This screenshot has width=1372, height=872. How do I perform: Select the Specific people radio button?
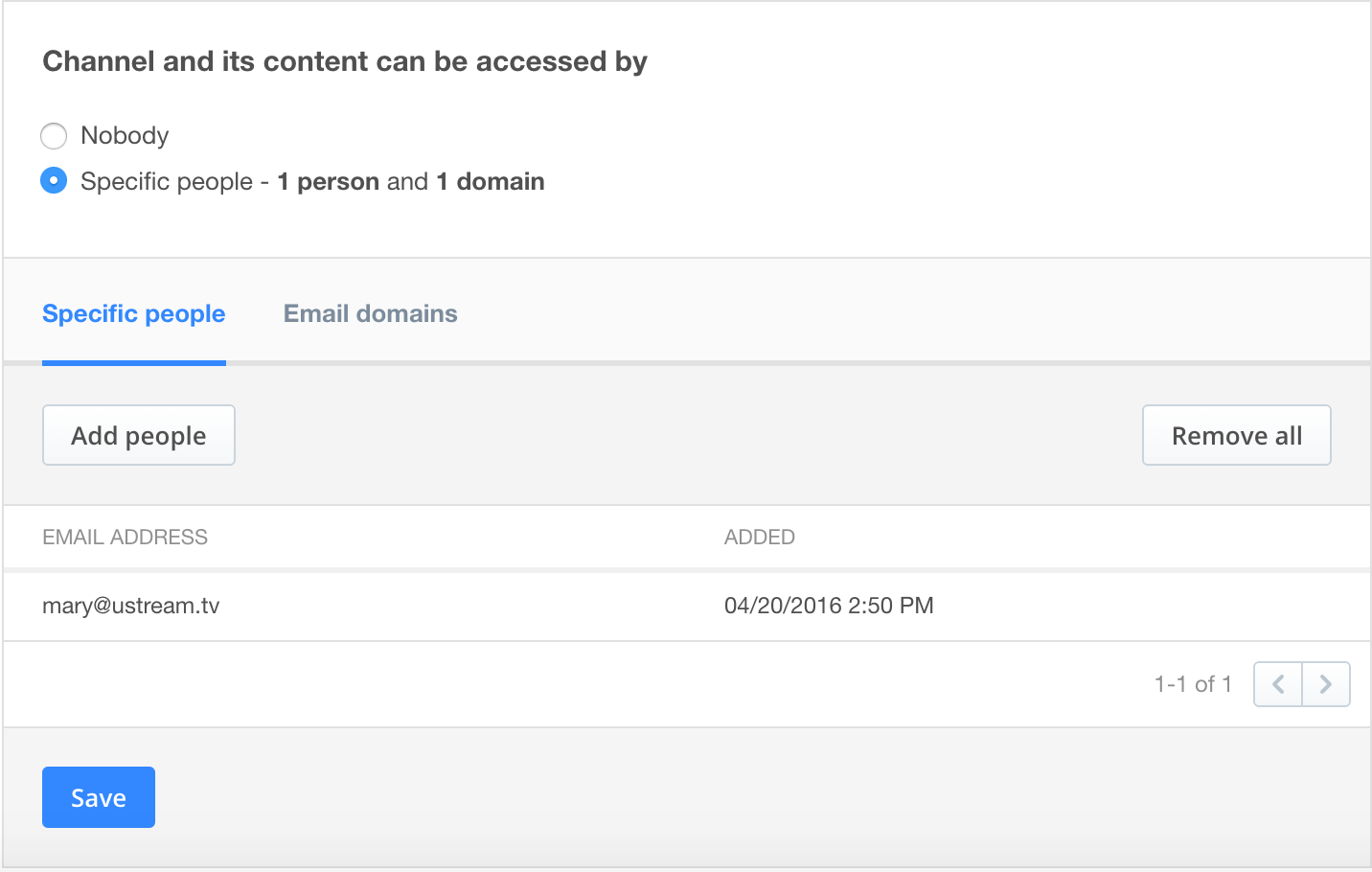click(x=54, y=180)
